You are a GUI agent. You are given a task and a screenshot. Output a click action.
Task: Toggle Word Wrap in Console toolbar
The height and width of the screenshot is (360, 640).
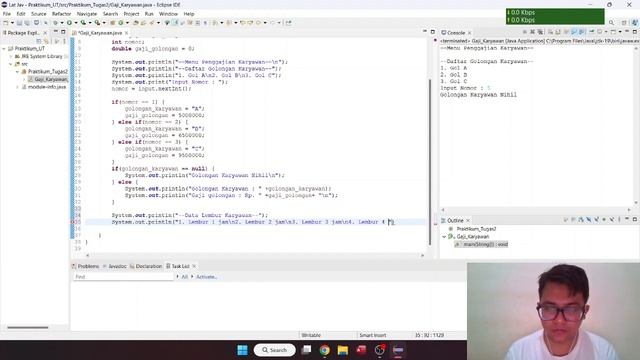[566, 32]
